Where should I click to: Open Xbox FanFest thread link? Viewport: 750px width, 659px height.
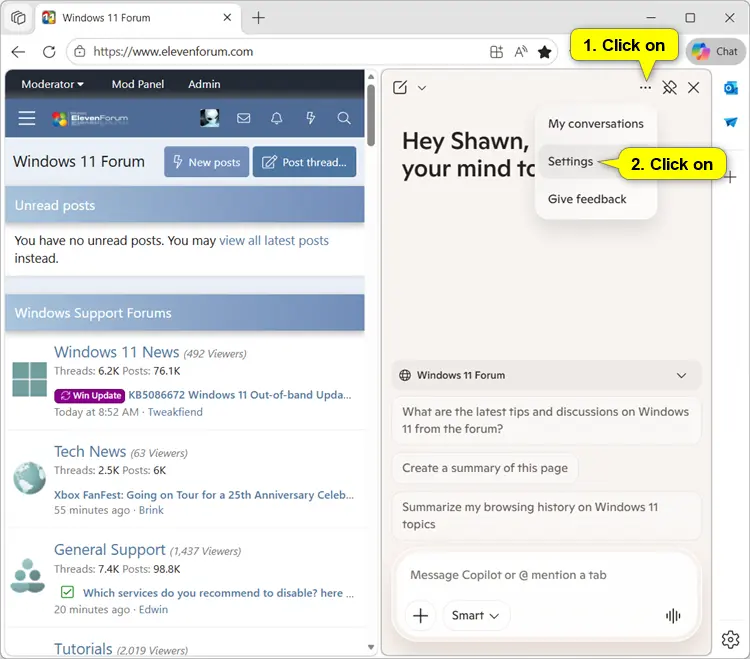click(204, 495)
